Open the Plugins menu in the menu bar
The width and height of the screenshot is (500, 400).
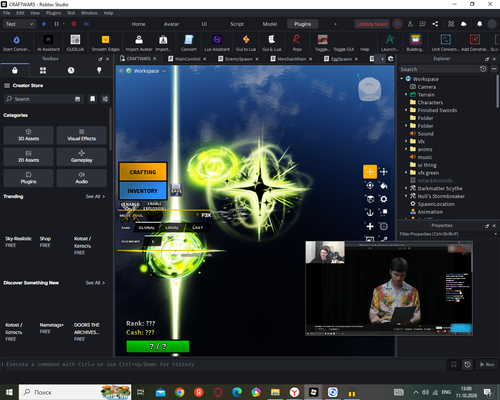(x=53, y=13)
